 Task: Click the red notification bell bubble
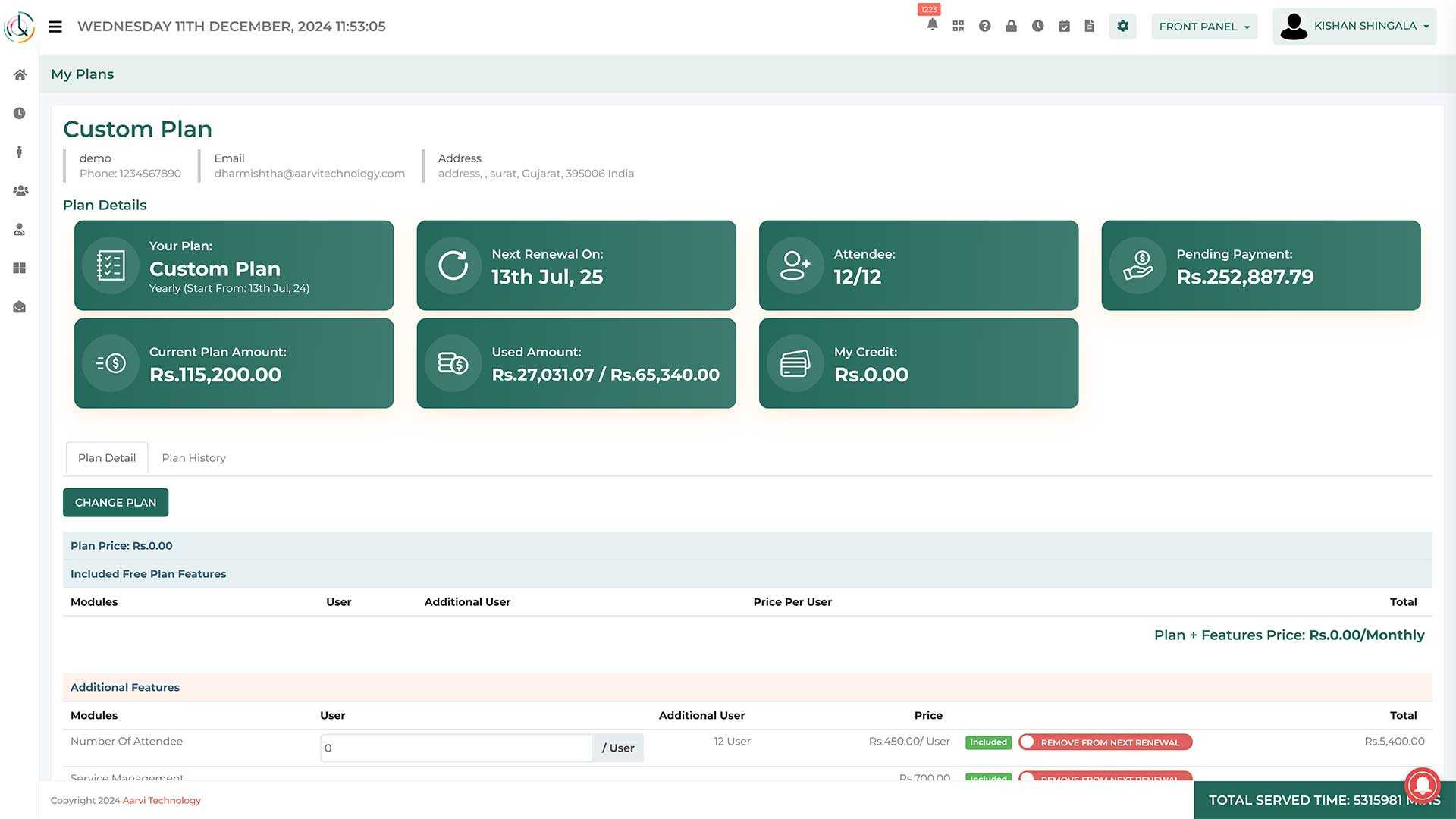pyautogui.click(x=1422, y=786)
